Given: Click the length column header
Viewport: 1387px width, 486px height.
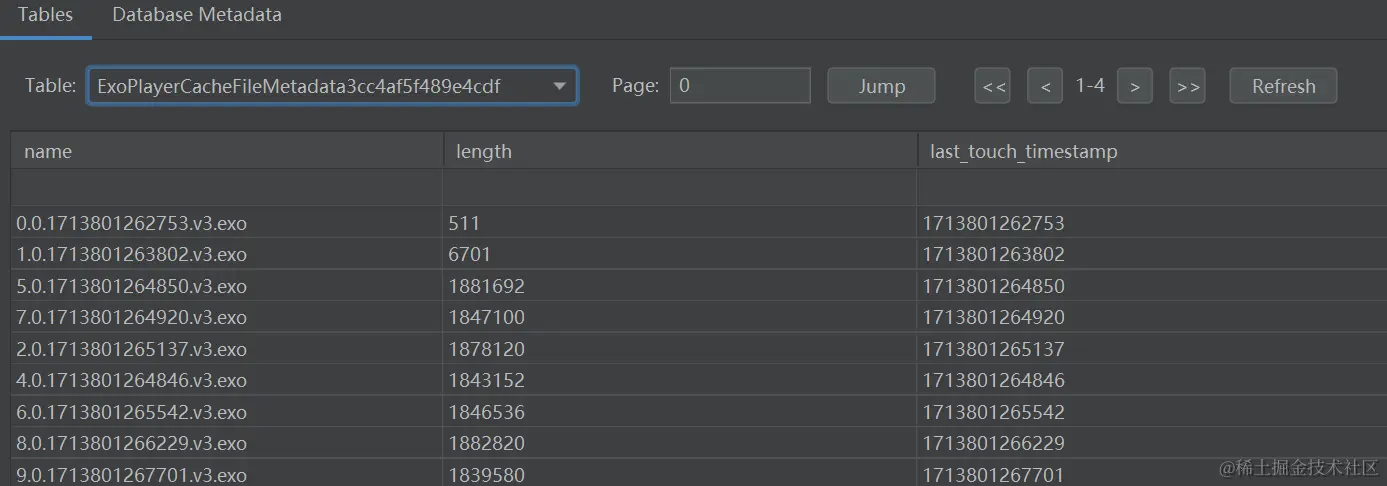Looking at the screenshot, I should [x=680, y=151].
